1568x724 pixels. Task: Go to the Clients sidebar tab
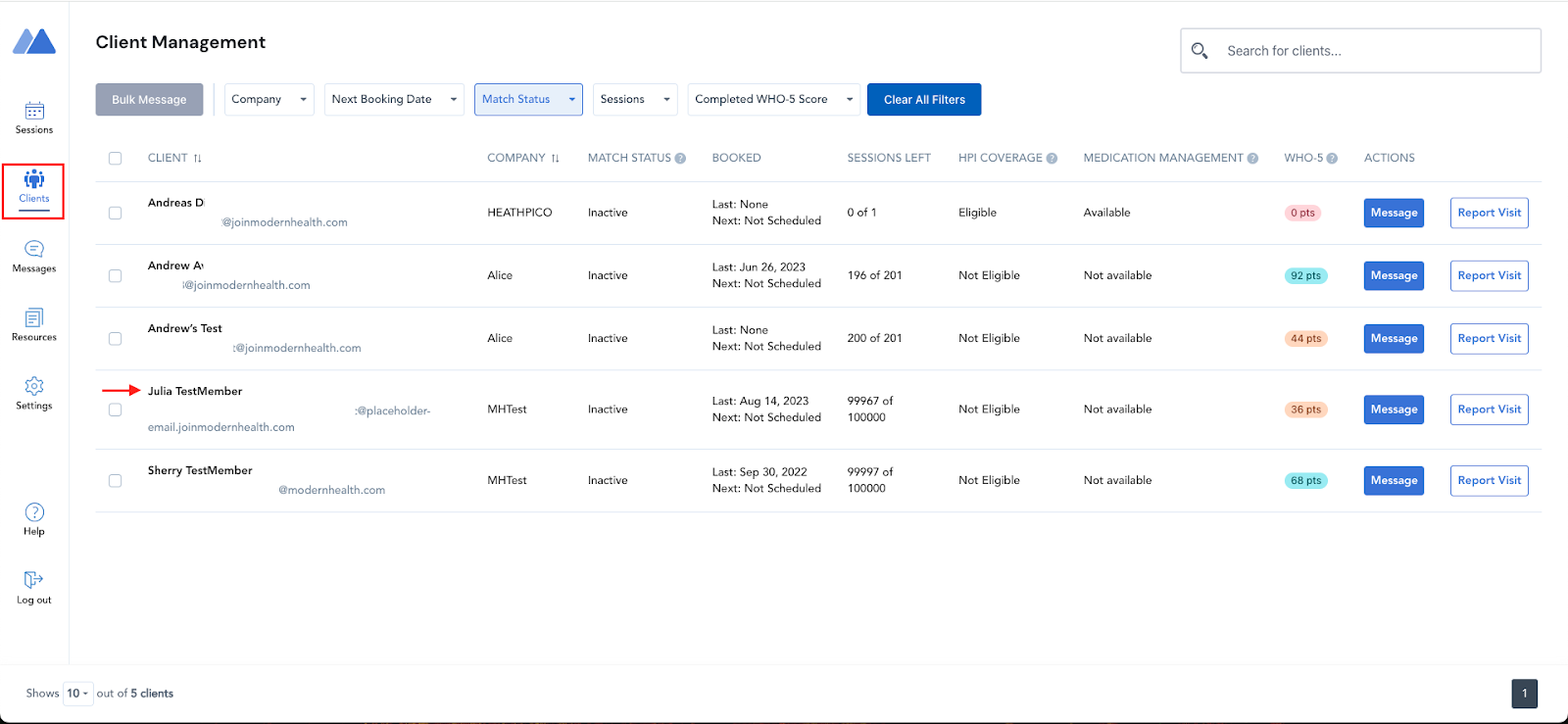click(x=34, y=184)
